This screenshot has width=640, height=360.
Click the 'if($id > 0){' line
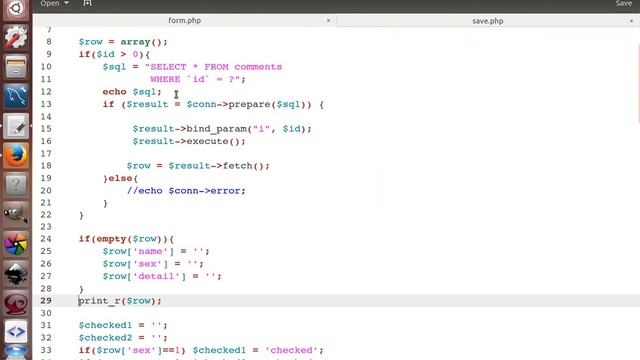tap(114, 54)
